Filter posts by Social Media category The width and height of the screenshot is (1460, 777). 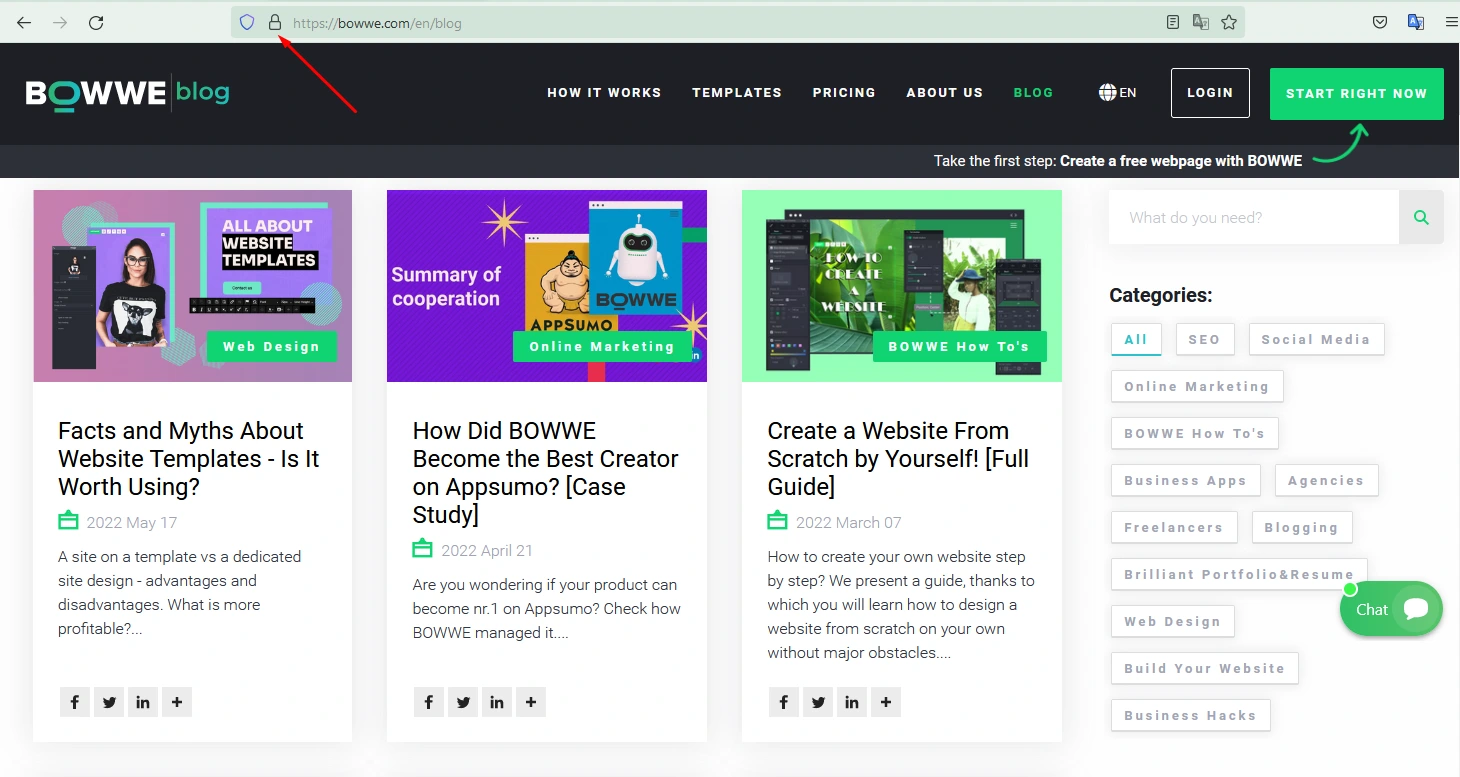[1316, 339]
